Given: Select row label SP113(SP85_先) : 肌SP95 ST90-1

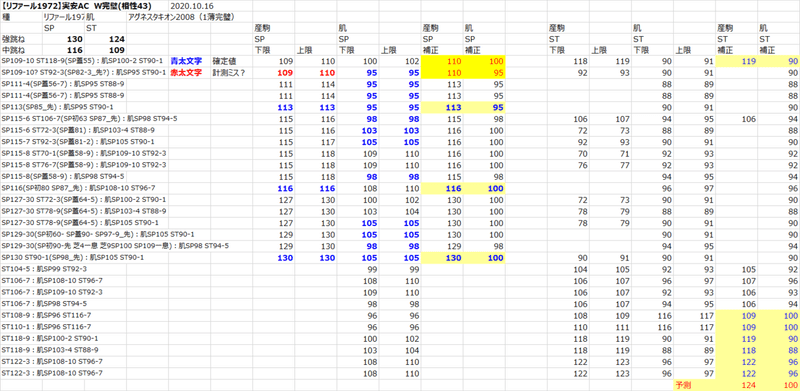Looking at the screenshot, I should pos(58,107).
